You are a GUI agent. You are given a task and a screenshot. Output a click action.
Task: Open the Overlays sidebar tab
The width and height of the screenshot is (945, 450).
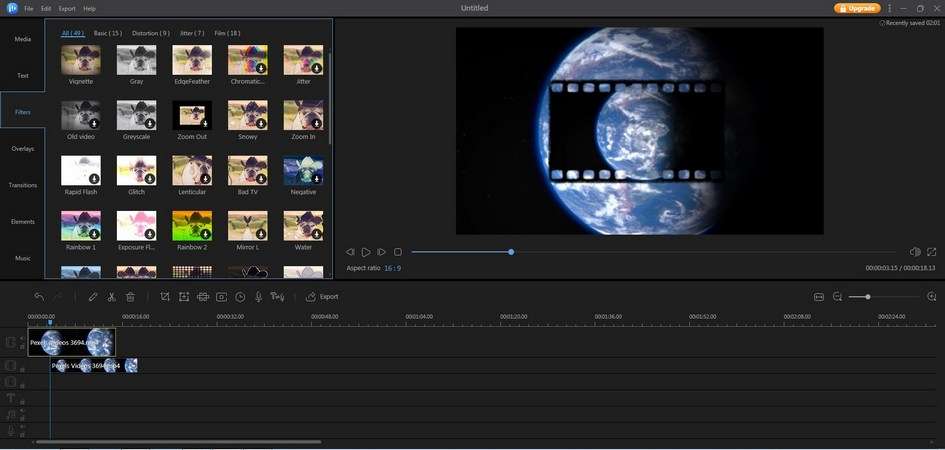(x=22, y=149)
